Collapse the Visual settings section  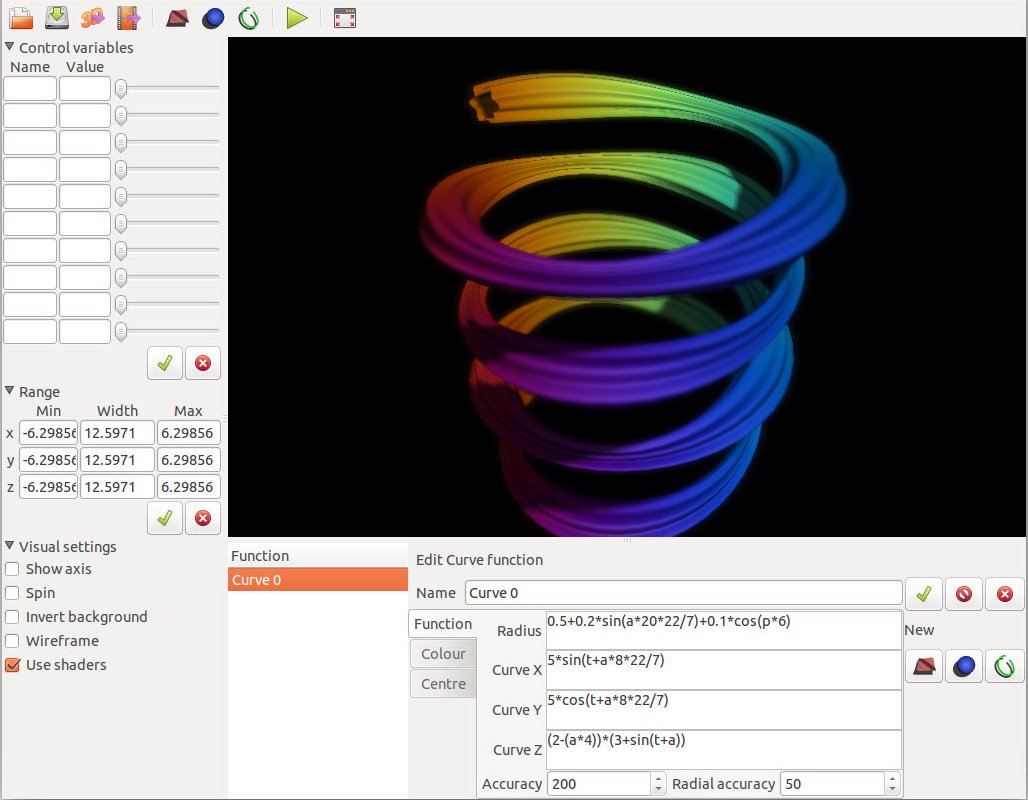tap(9, 546)
